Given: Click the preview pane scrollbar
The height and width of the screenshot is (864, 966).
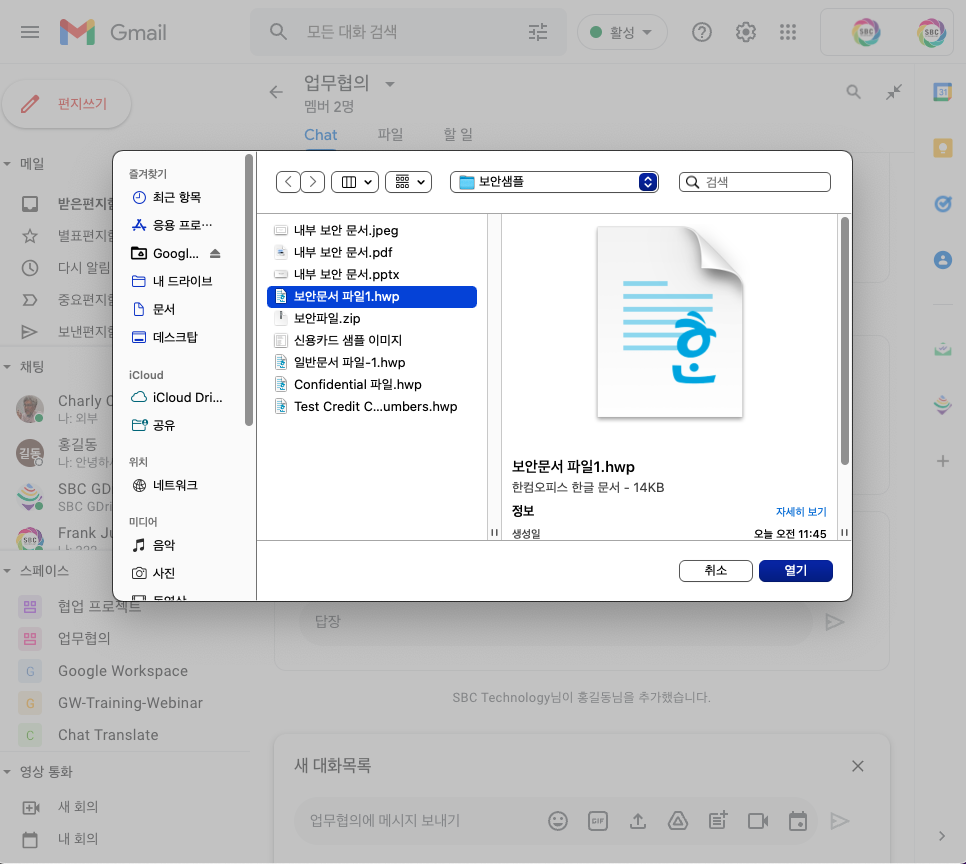Looking at the screenshot, I should click(x=845, y=340).
